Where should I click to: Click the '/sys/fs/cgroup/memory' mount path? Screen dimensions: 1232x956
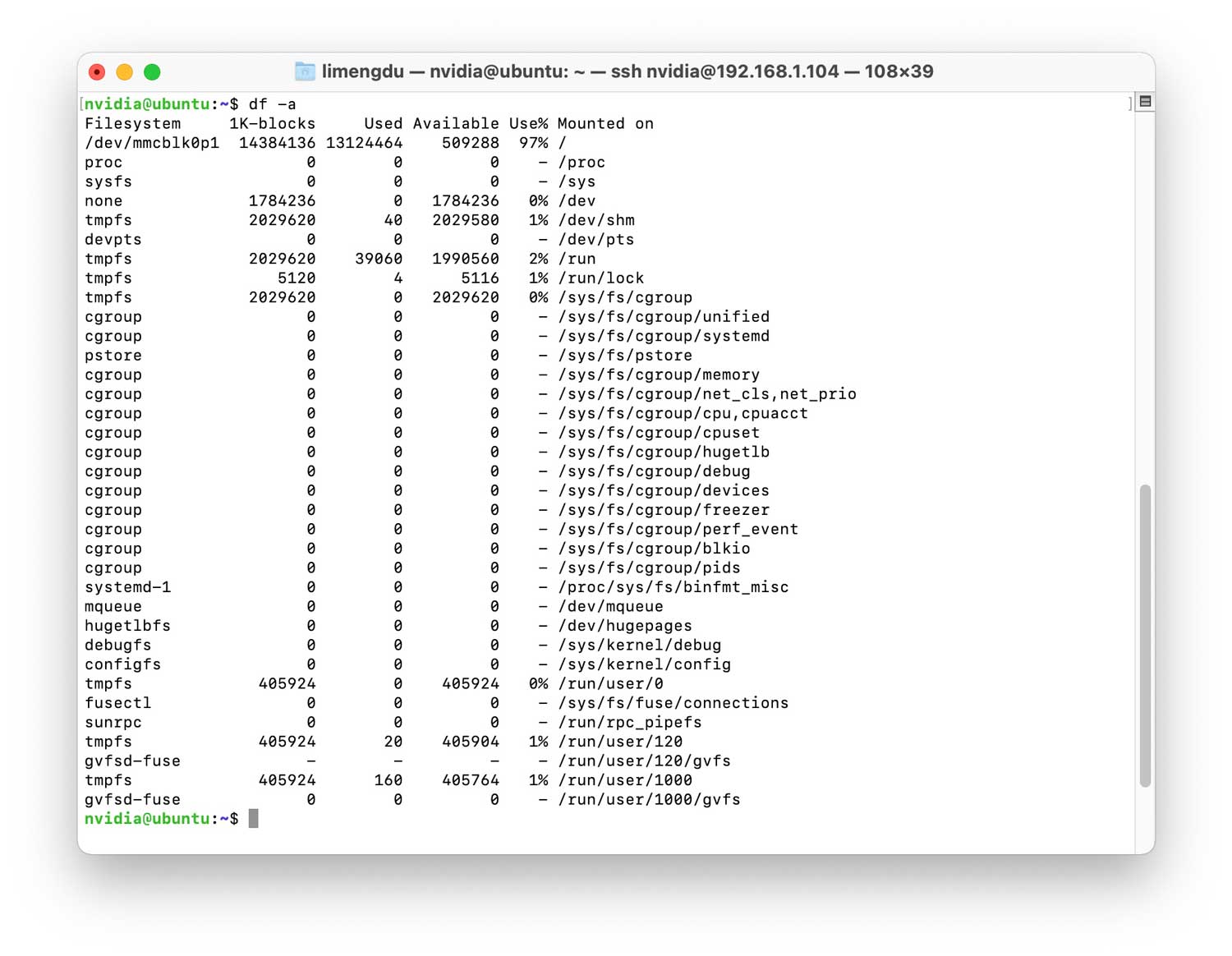(x=659, y=375)
